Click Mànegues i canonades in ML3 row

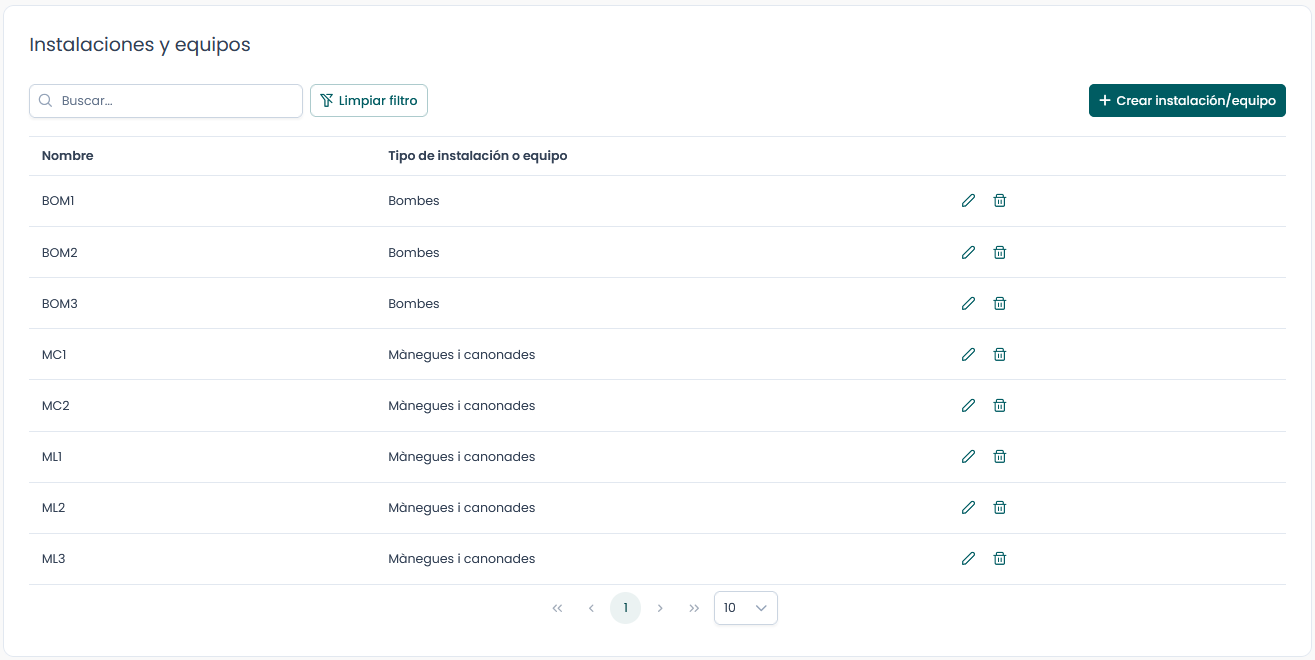click(x=462, y=558)
